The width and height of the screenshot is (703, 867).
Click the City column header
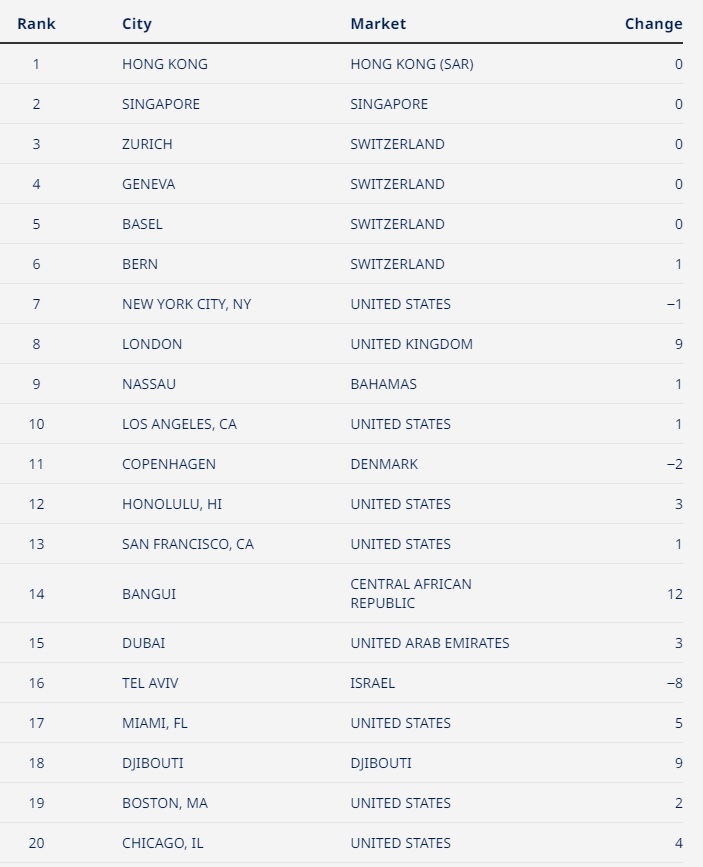click(x=137, y=24)
